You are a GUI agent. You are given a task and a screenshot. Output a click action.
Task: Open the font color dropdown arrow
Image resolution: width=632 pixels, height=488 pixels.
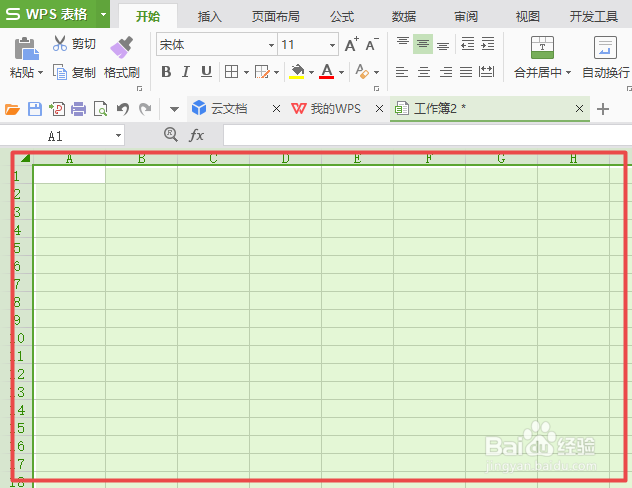[341, 73]
